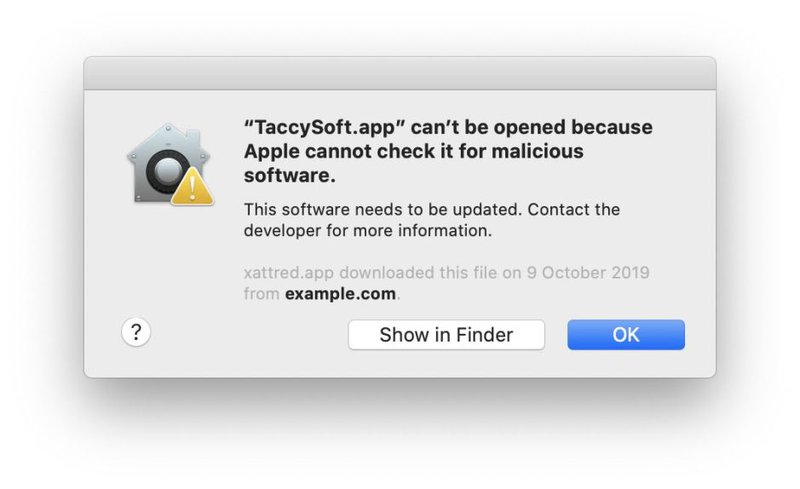Click "This software needs to be updated" text
800x489 pixels.
pyautogui.click(x=381, y=209)
